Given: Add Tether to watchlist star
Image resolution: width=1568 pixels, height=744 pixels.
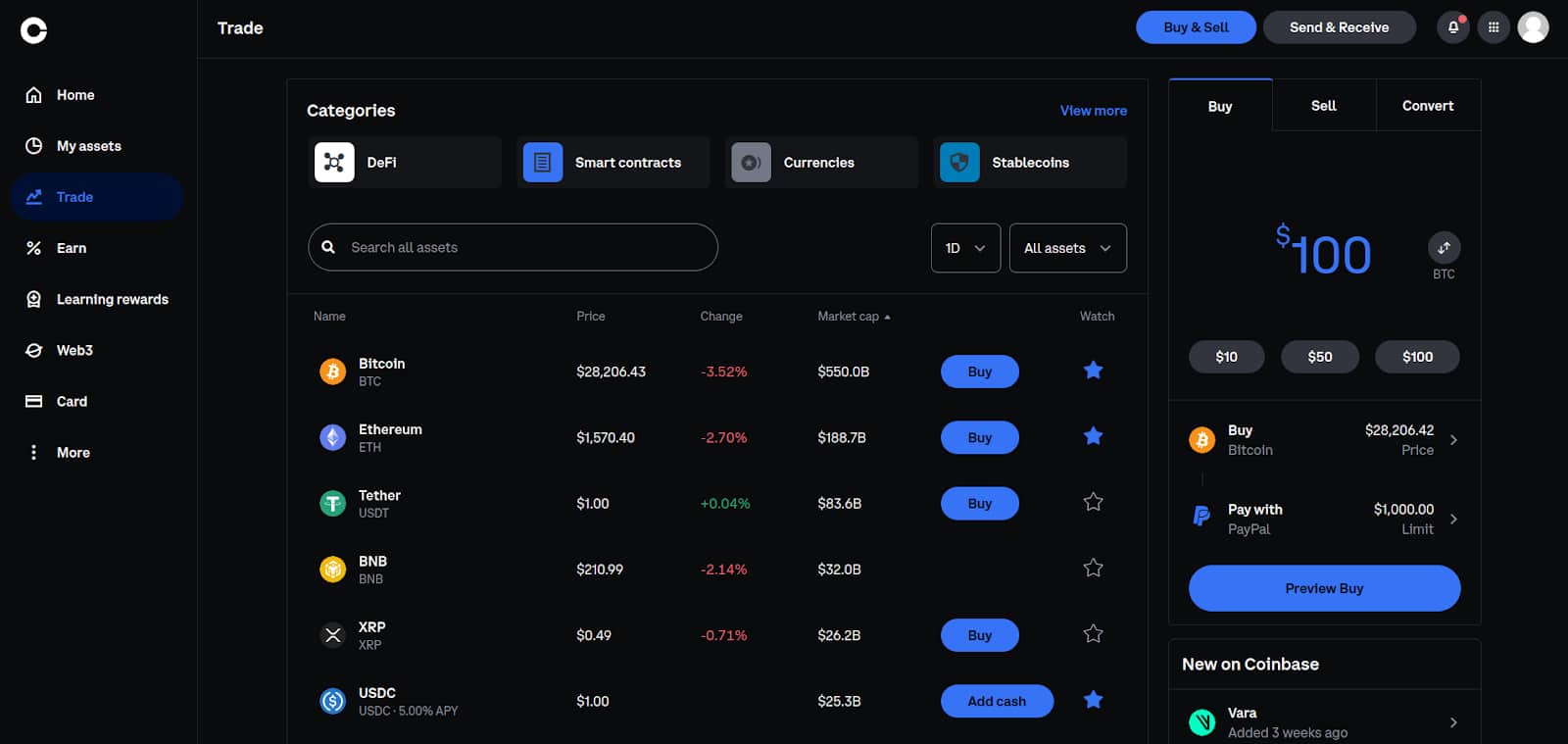Looking at the screenshot, I should [x=1093, y=502].
